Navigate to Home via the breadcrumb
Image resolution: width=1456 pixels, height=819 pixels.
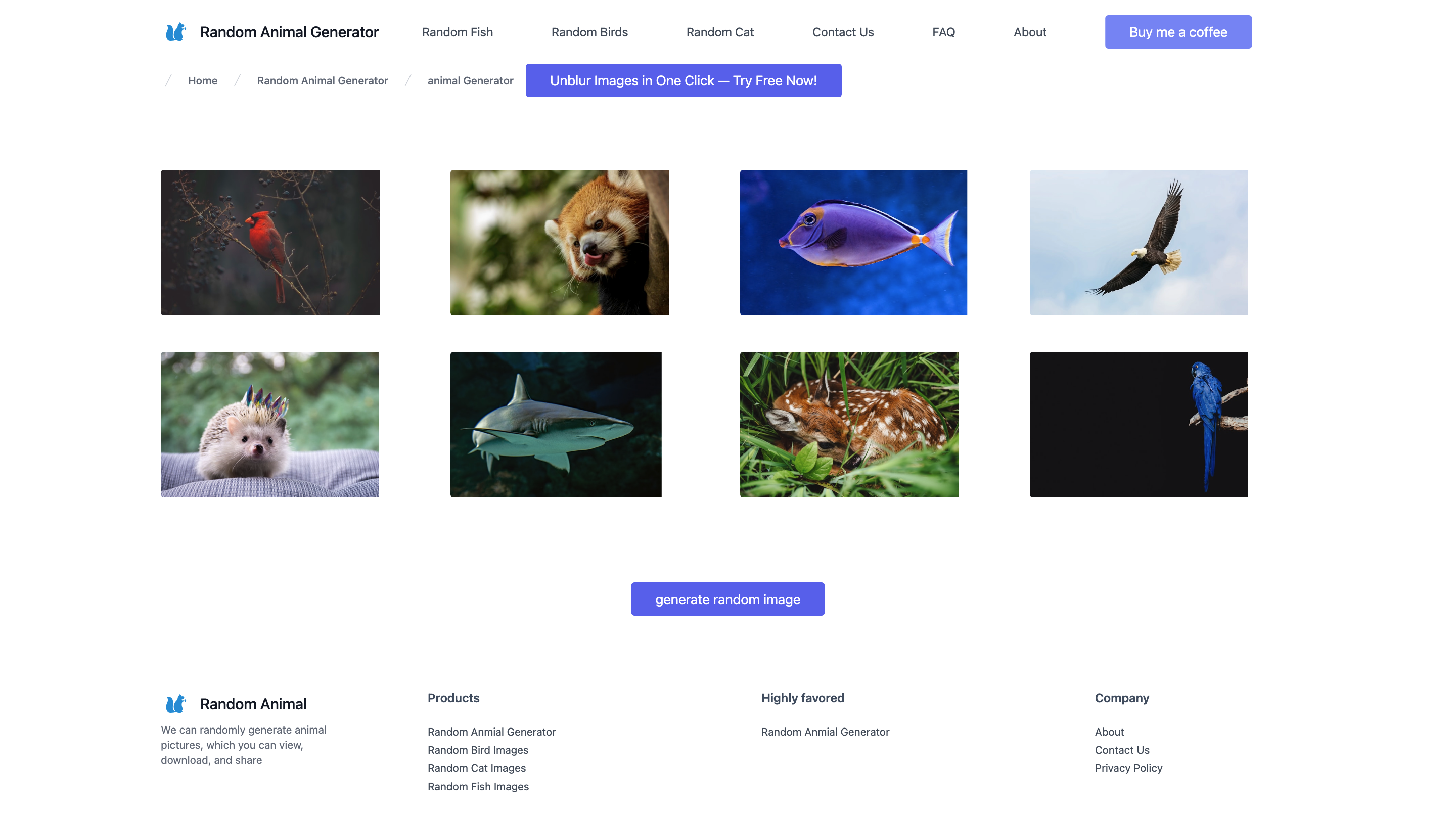coord(202,80)
